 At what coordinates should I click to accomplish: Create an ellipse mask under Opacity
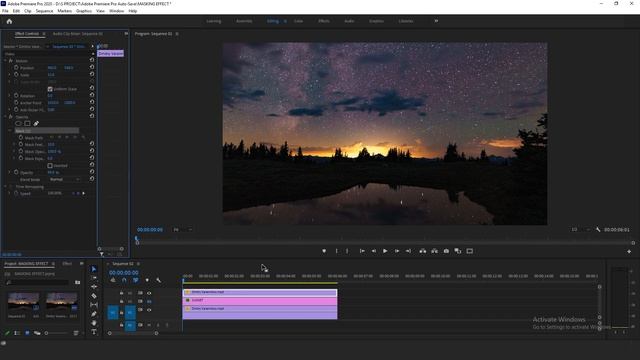point(18,123)
